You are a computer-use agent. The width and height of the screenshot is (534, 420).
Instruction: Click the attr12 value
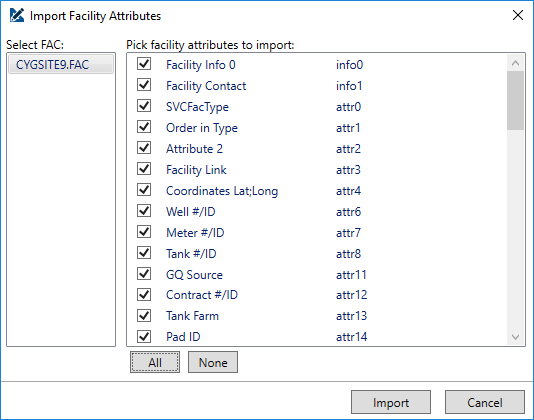pos(351,295)
